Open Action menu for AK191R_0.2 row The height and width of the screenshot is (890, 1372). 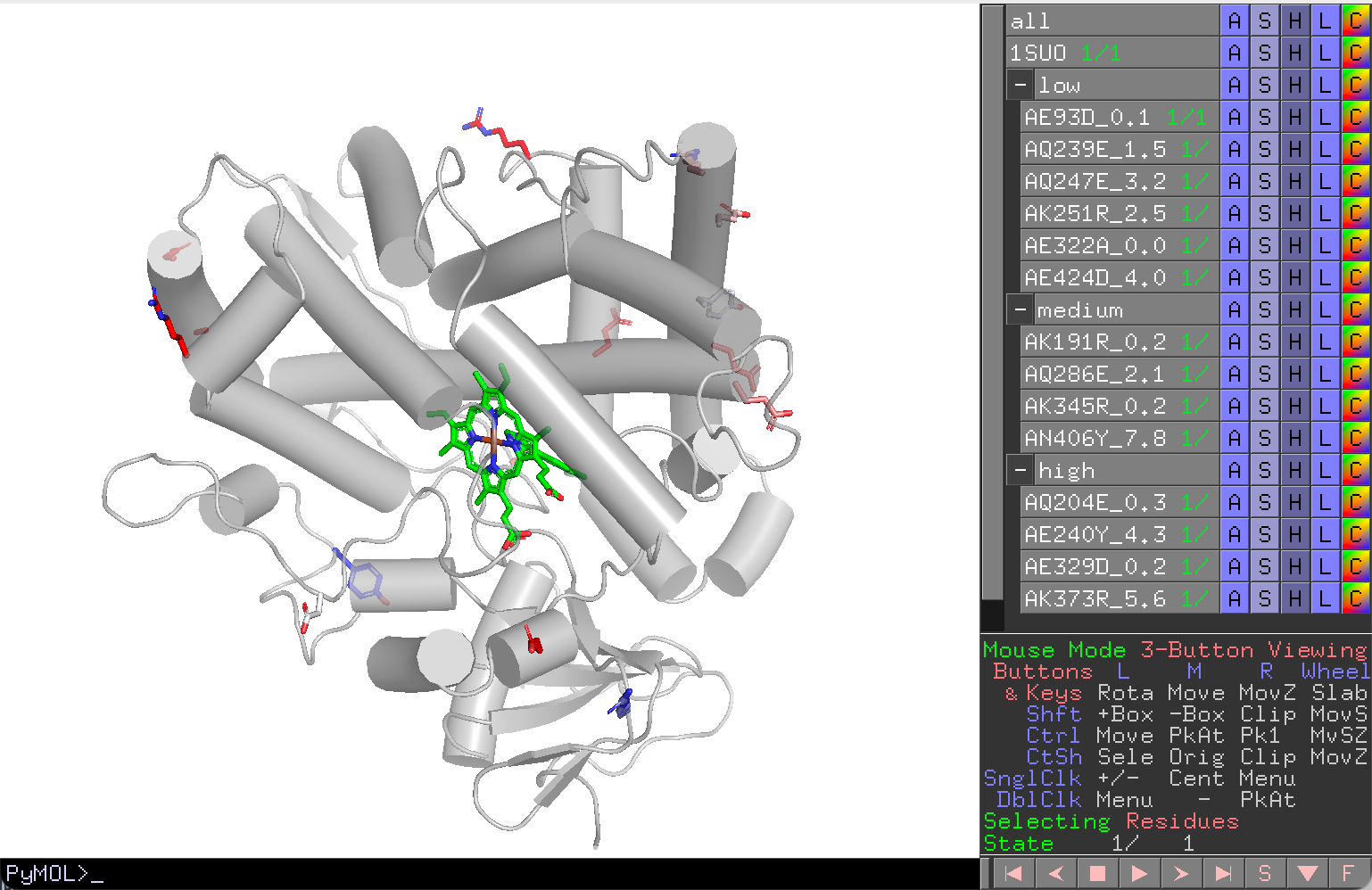(1235, 342)
